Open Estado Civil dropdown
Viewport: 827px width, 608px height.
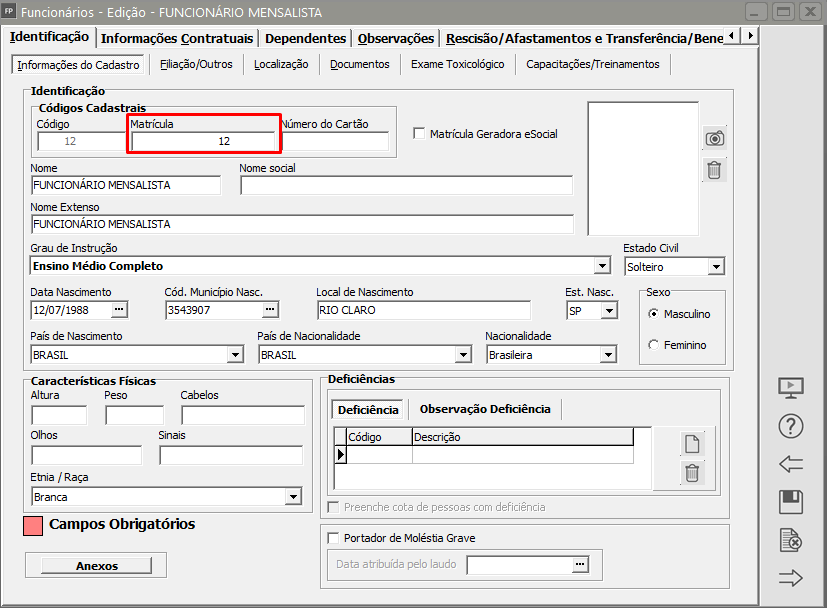[x=715, y=267]
